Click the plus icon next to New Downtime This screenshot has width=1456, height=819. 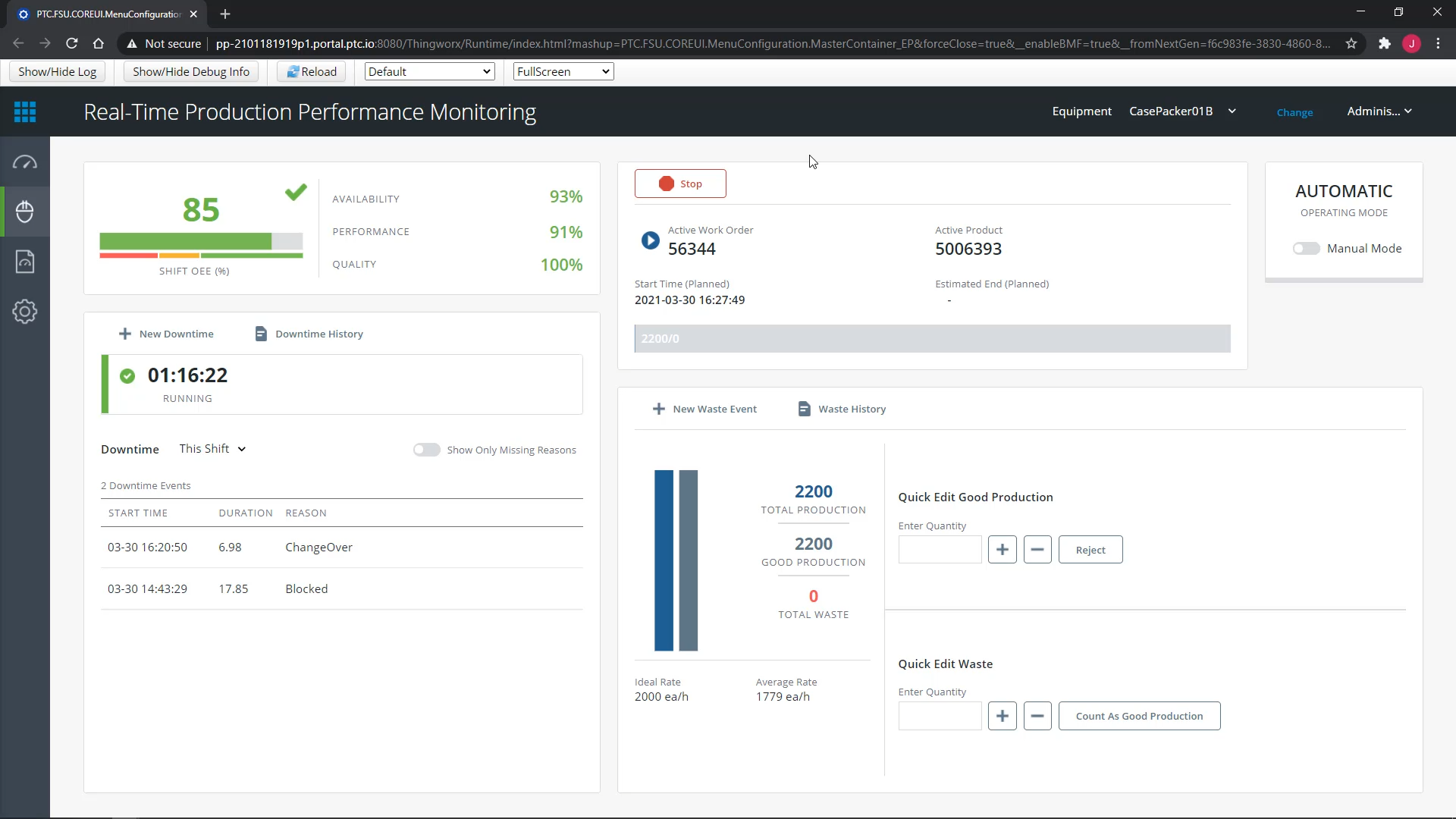(x=125, y=334)
